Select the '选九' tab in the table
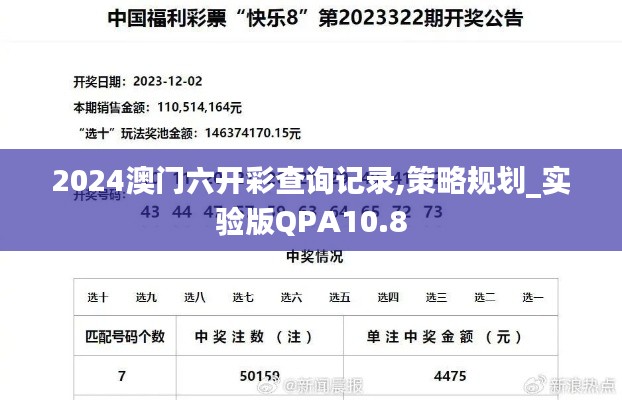This screenshot has width=622, height=400. click(146, 297)
